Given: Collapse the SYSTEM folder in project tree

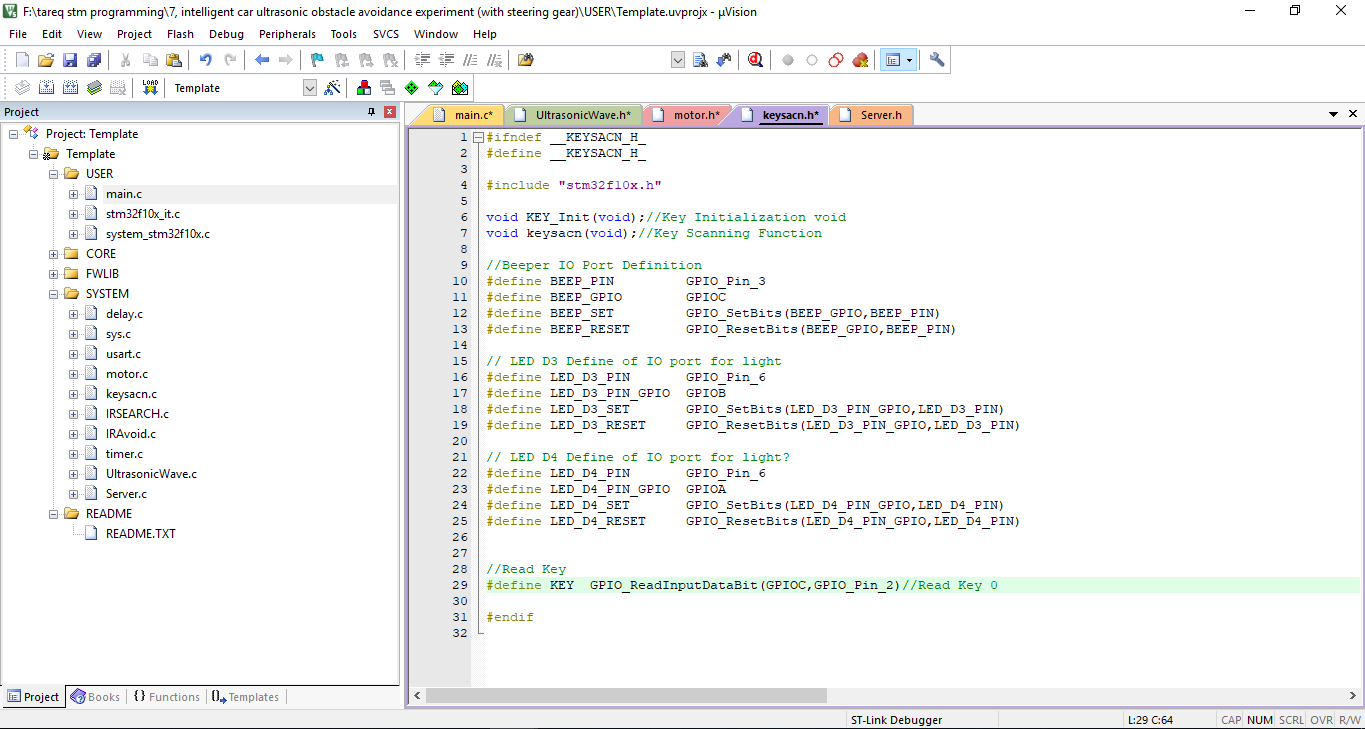Looking at the screenshot, I should click(x=53, y=294).
